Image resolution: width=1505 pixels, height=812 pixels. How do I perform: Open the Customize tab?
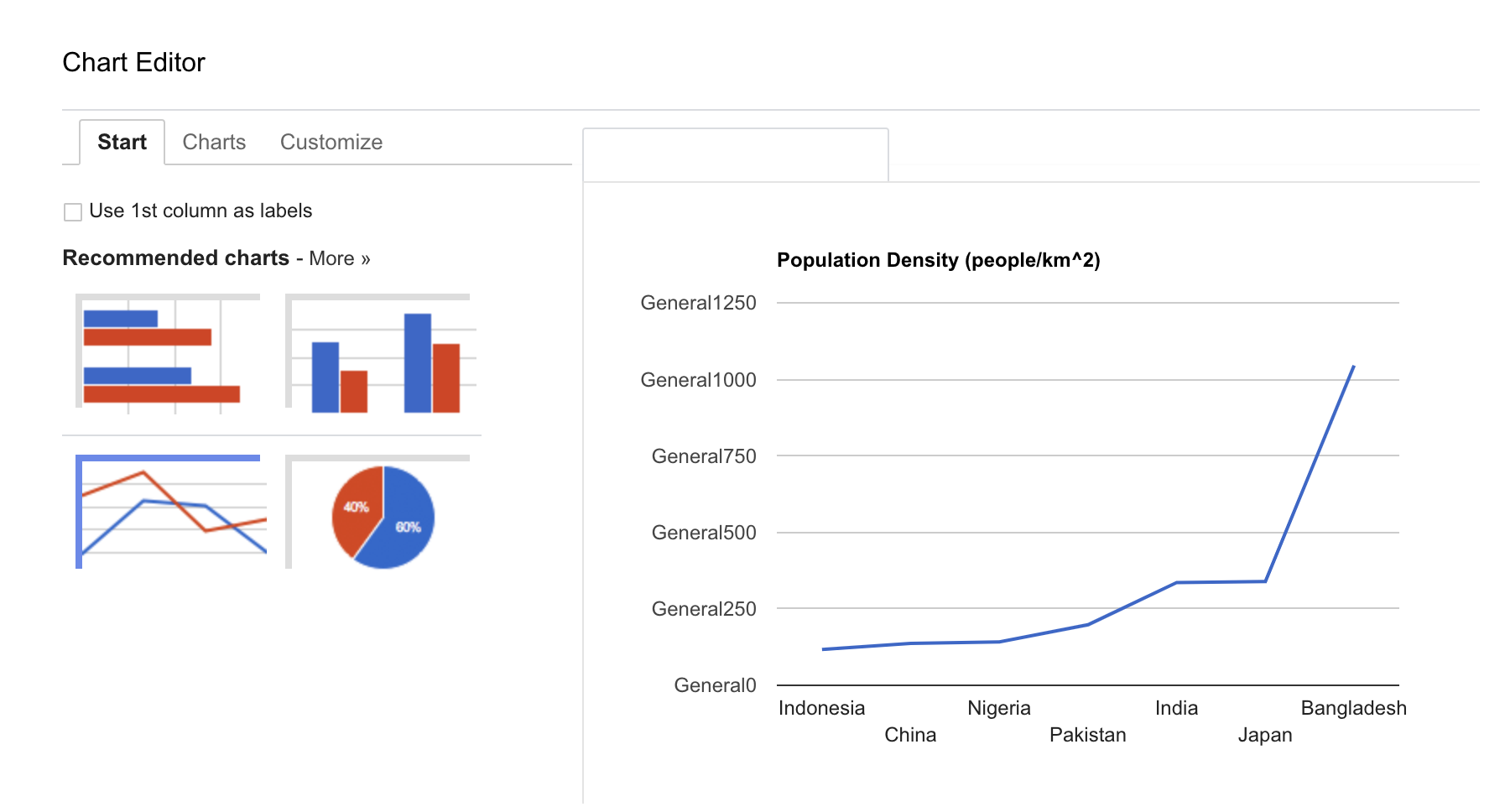coord(331,142)
